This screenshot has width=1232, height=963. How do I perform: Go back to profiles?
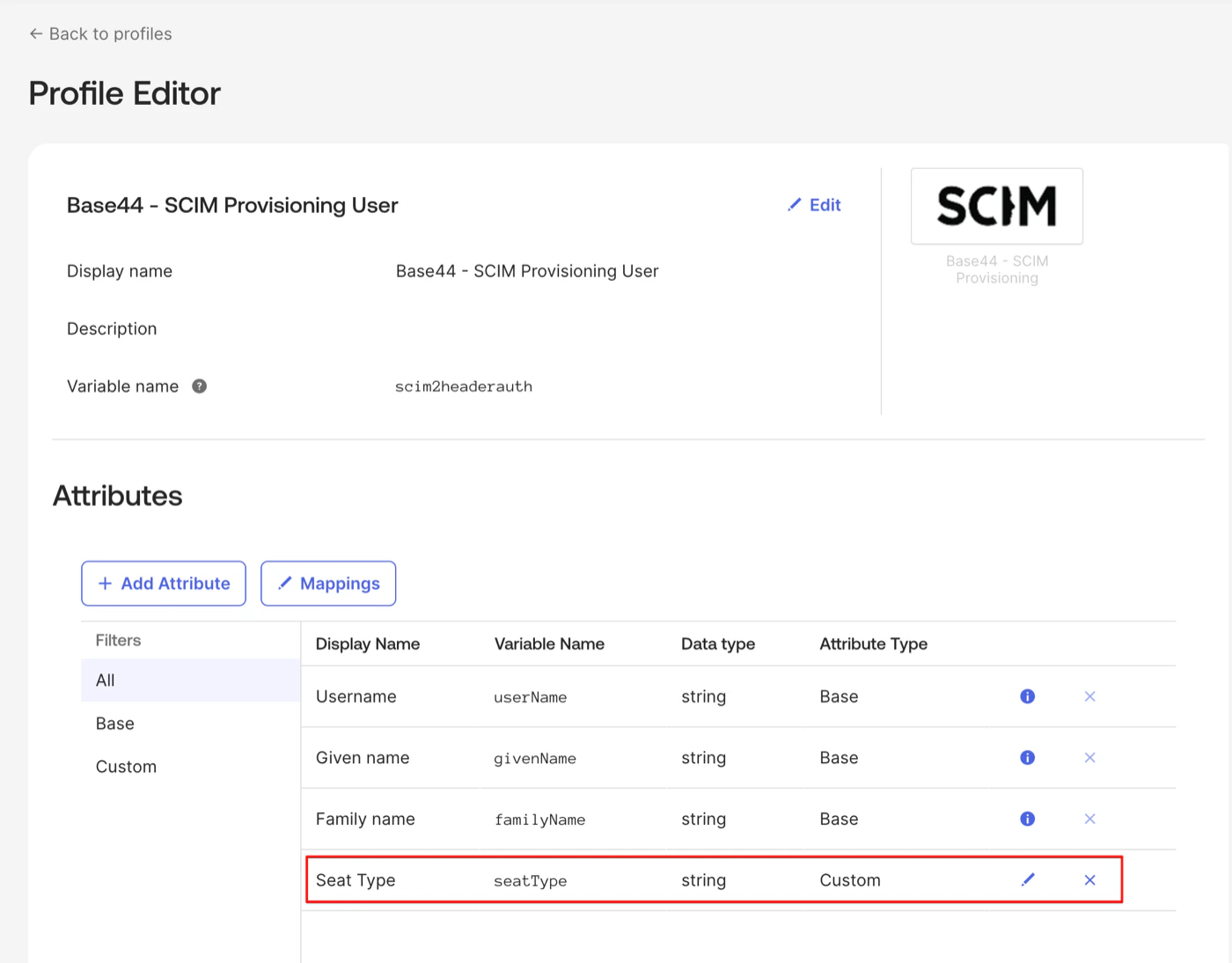[100, 33]
